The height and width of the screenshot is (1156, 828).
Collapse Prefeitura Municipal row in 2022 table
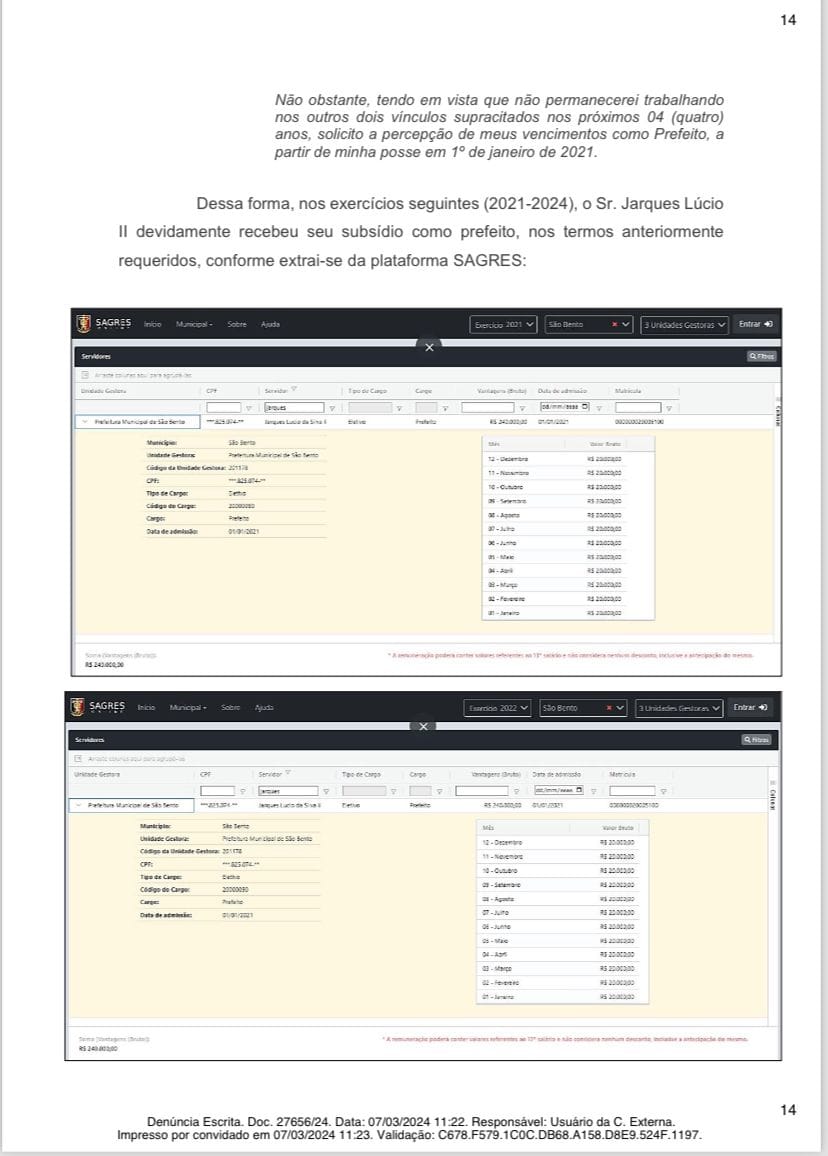pyautogui.click(x=77, y=805)
